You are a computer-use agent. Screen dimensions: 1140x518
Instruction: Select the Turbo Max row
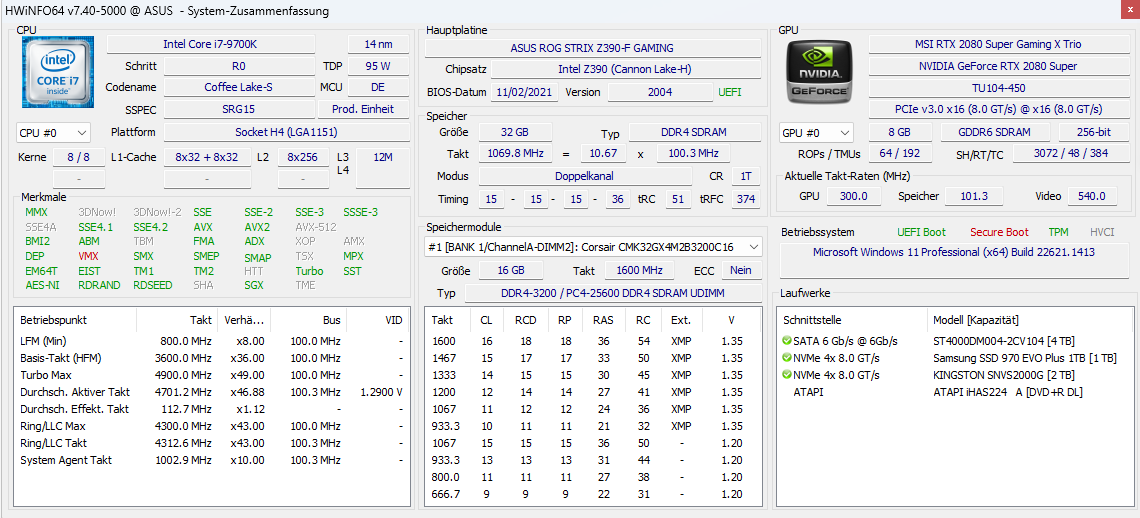click(x=212, y=375)
